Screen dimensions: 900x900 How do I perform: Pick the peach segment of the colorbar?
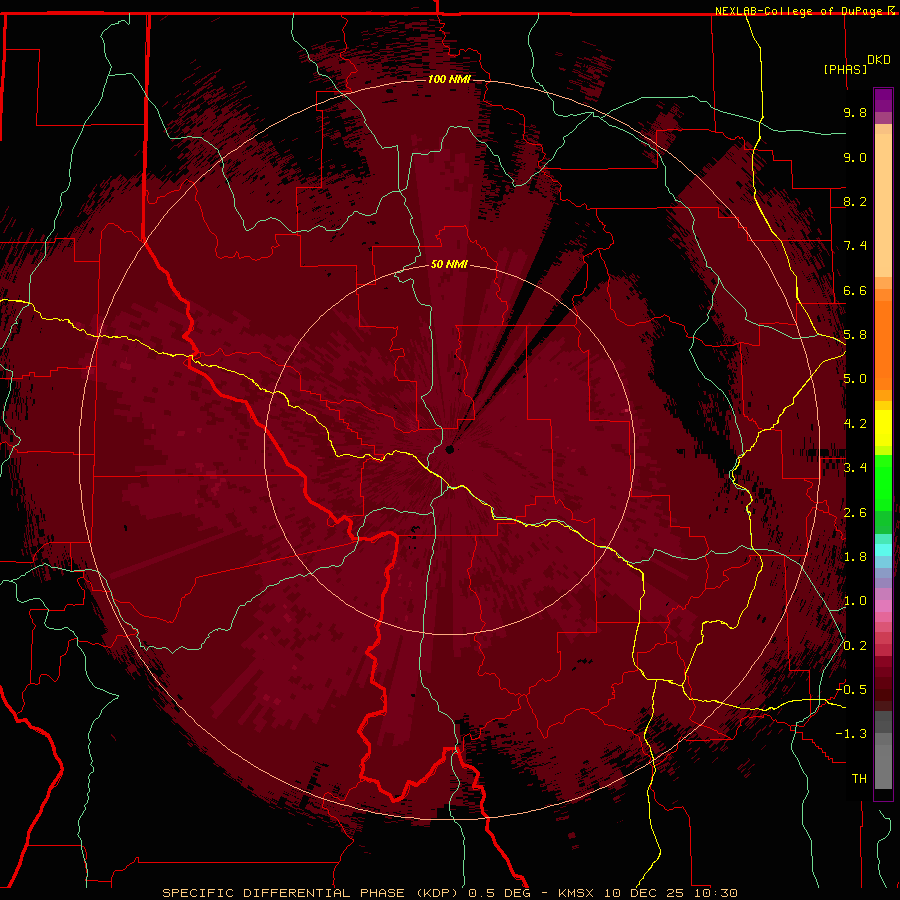[x=883, y=204]
